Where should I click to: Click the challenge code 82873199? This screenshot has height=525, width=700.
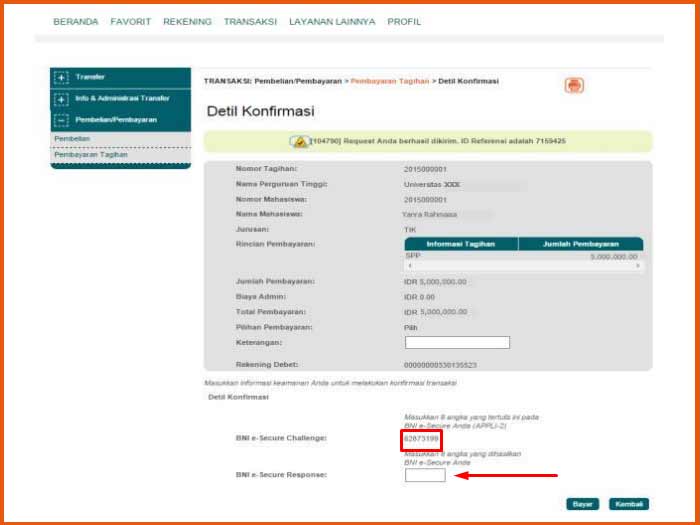click(x=421, y=439)
